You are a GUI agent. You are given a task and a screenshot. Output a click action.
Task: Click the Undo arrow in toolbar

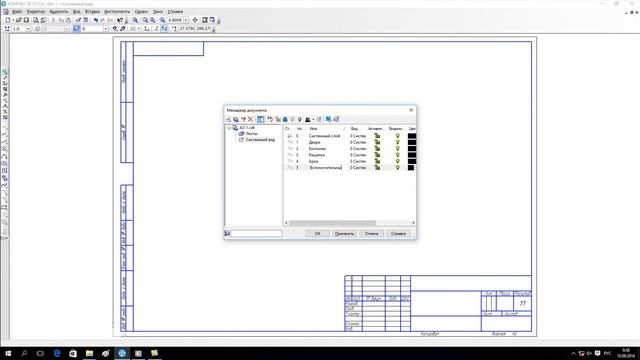[x=96, y=20]
